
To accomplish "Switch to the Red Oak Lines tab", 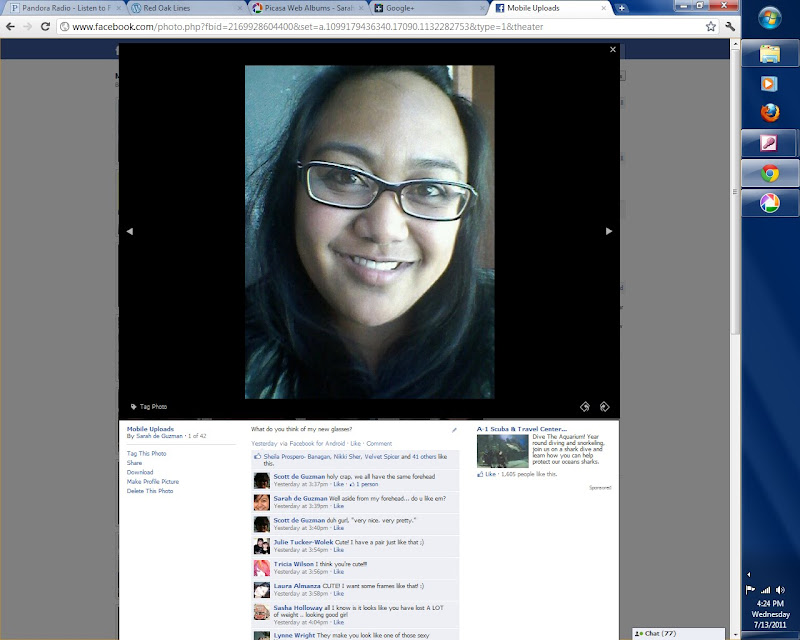I will tap(185, 8).
